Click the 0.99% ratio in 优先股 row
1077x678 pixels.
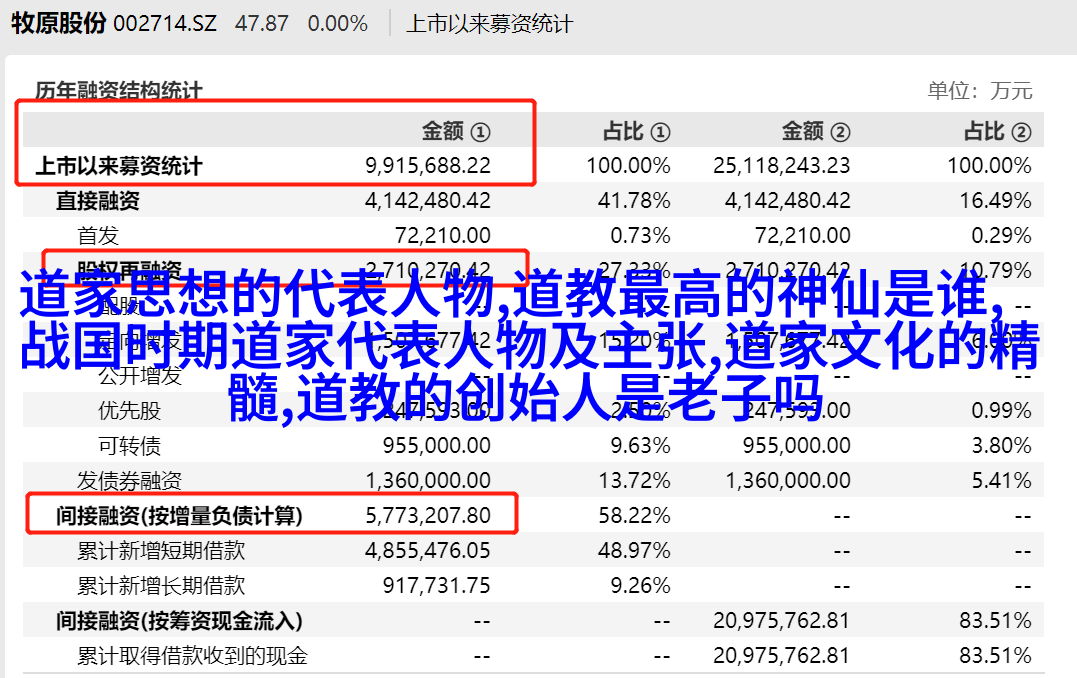(1001, 411)
